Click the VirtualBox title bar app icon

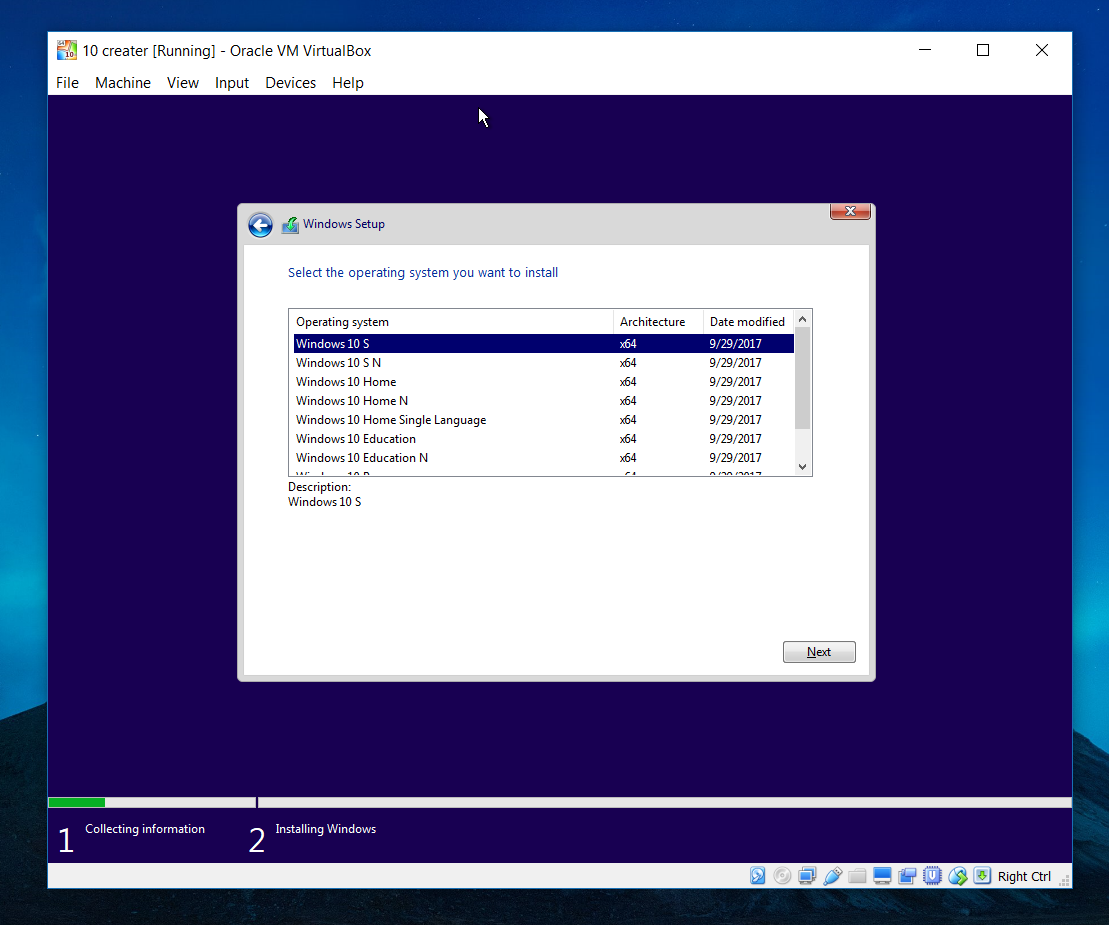(x=66, y=50)
